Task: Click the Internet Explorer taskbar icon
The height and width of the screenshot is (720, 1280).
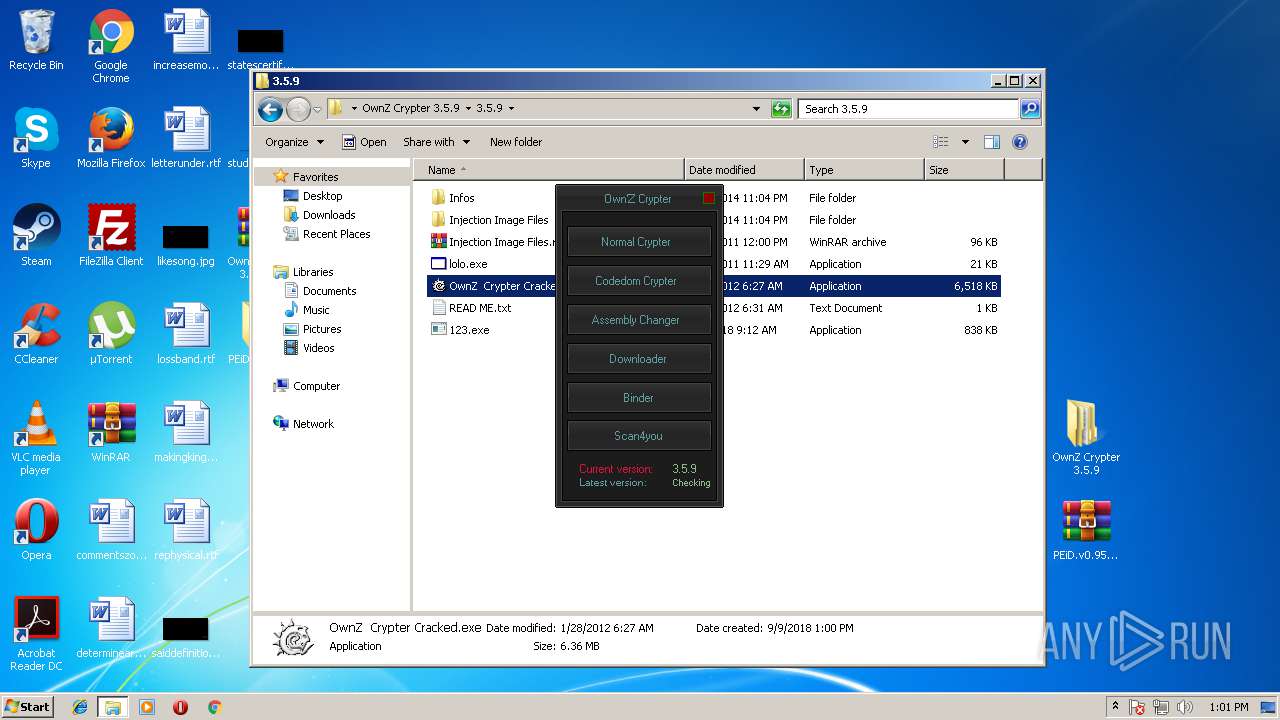Action: click(x=80, y=706)
